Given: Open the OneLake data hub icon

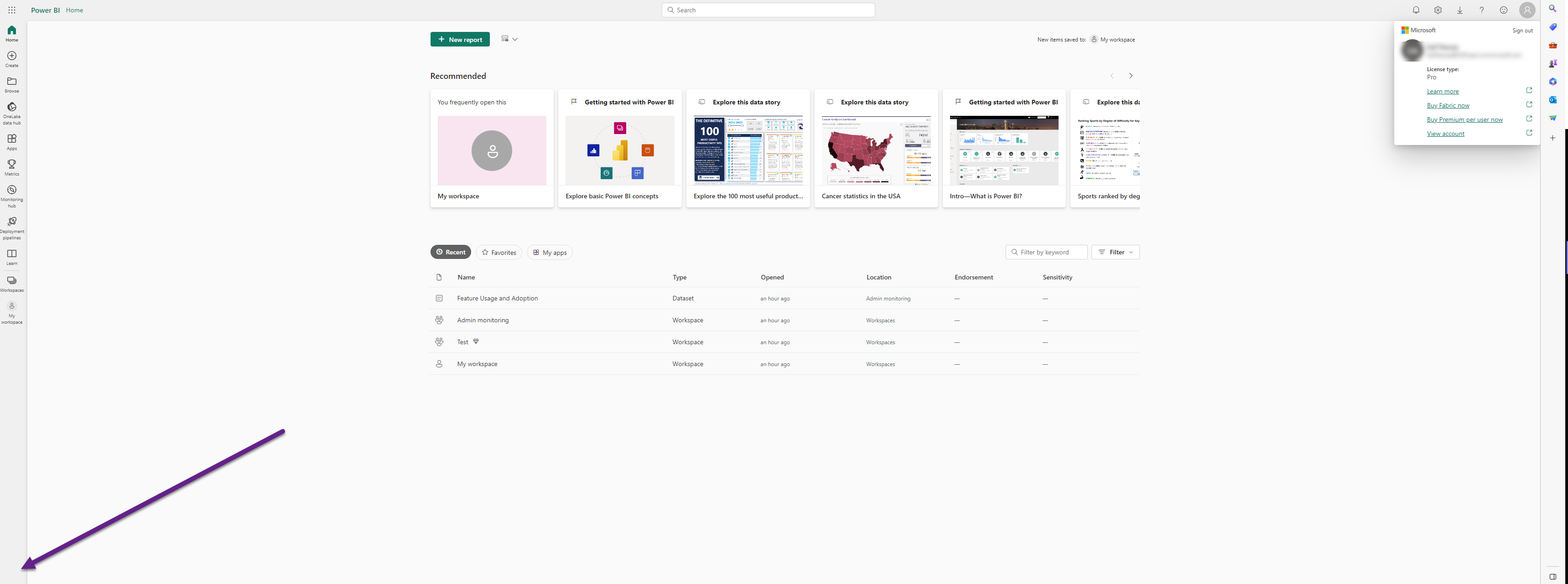Looking at the screenshot, I should [x=11, y=107].
